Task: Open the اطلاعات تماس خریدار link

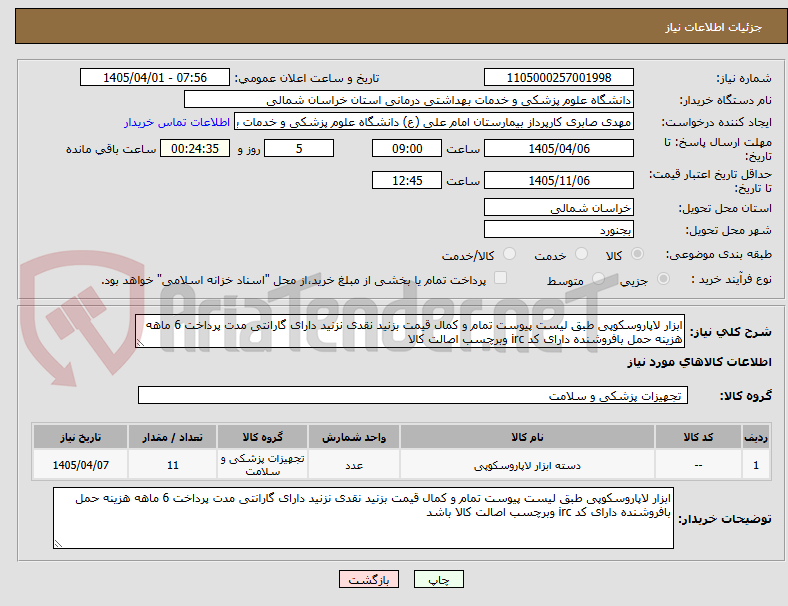Action: click(x=177, y=122)
